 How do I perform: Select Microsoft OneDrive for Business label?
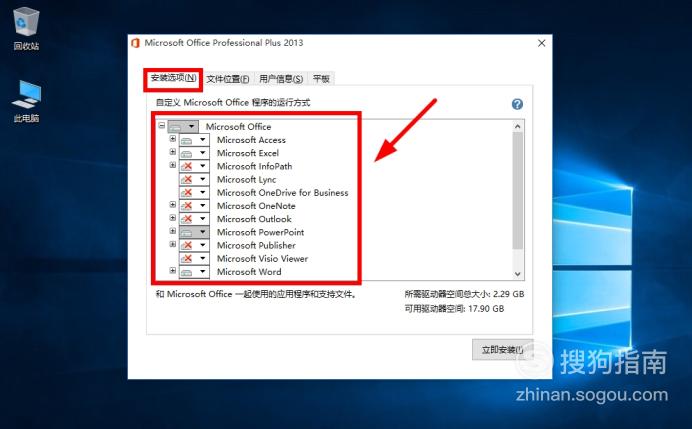point(282,193)
